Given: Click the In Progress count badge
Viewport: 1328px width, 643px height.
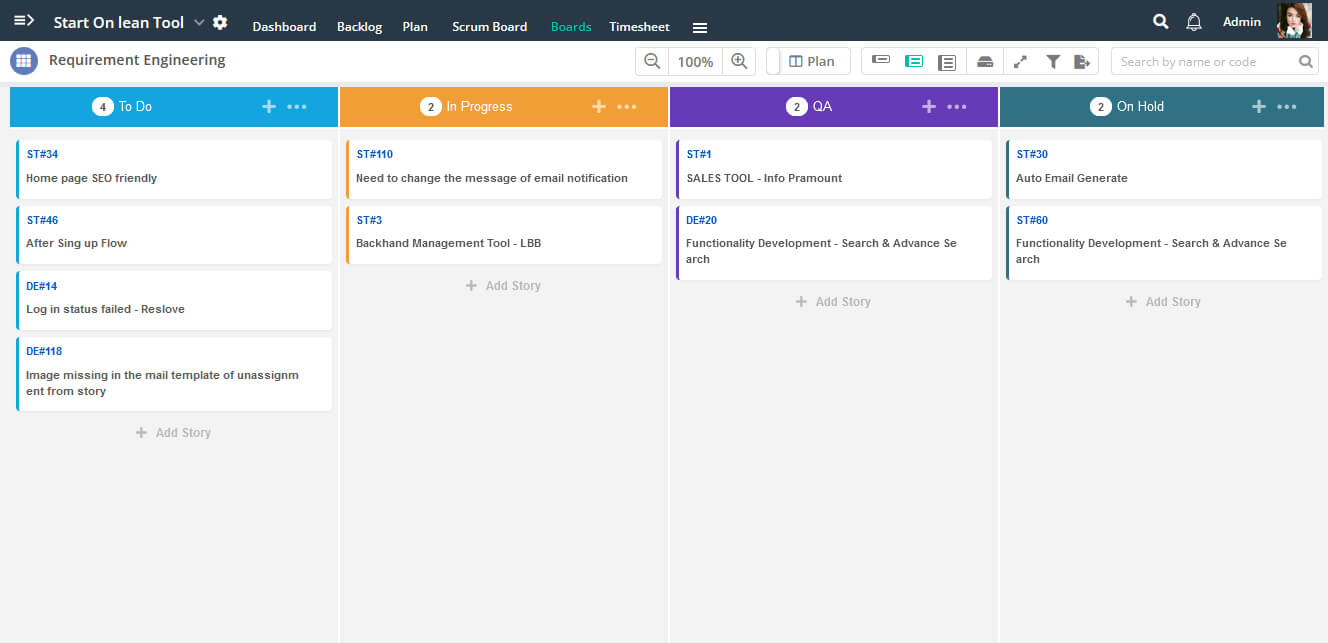Looking at the screenshot, I should (431, 107).
